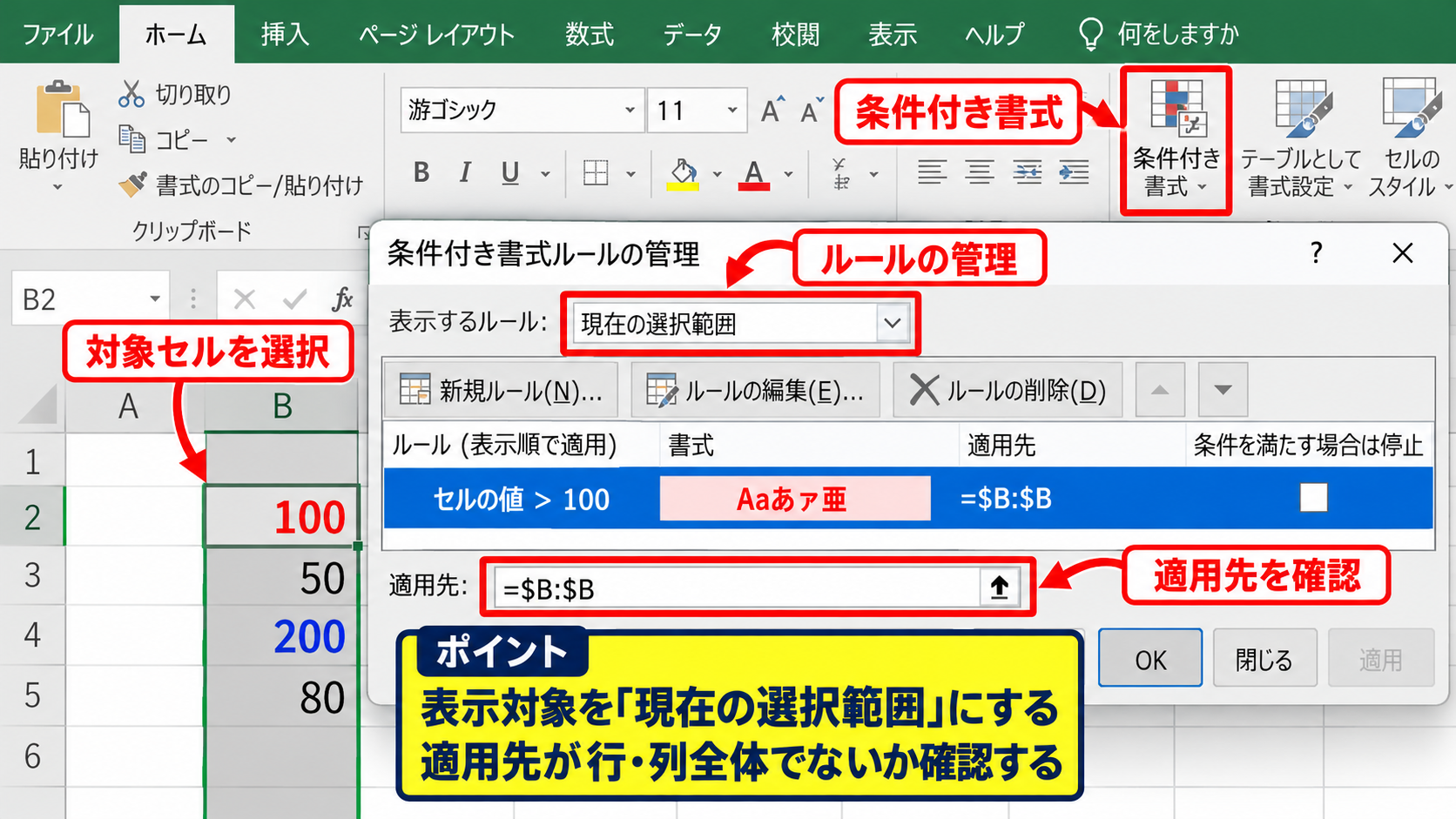Click the formula bar cancel X icon
1456x819 pixels.
coord(245,299)
